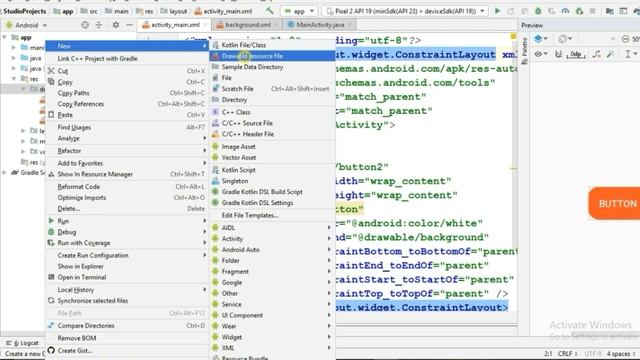Screen dimensions: 640x360
Task: Choose Drawable resource file
Action: pyautogui.click(x=272, y=56)
